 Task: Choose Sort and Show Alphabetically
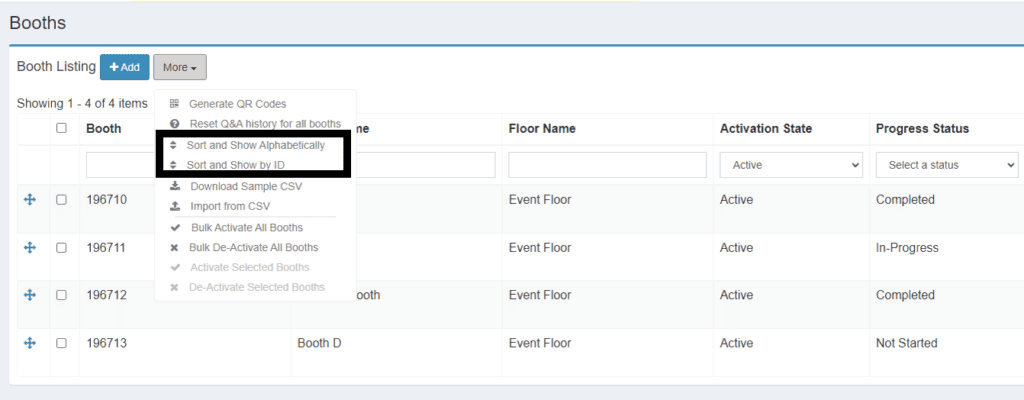(x=255, y=145)
